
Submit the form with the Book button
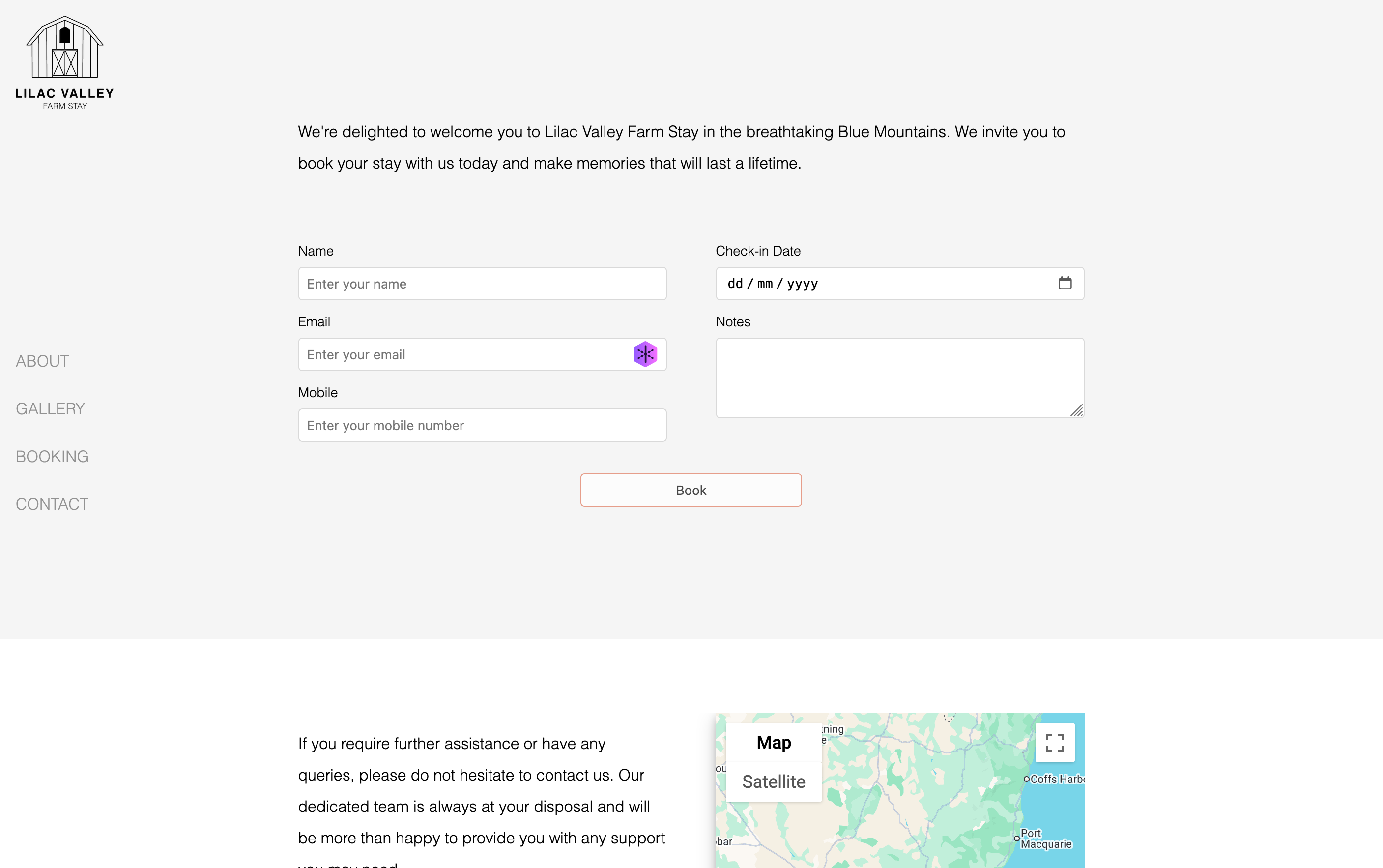click(x=691, y=490)
